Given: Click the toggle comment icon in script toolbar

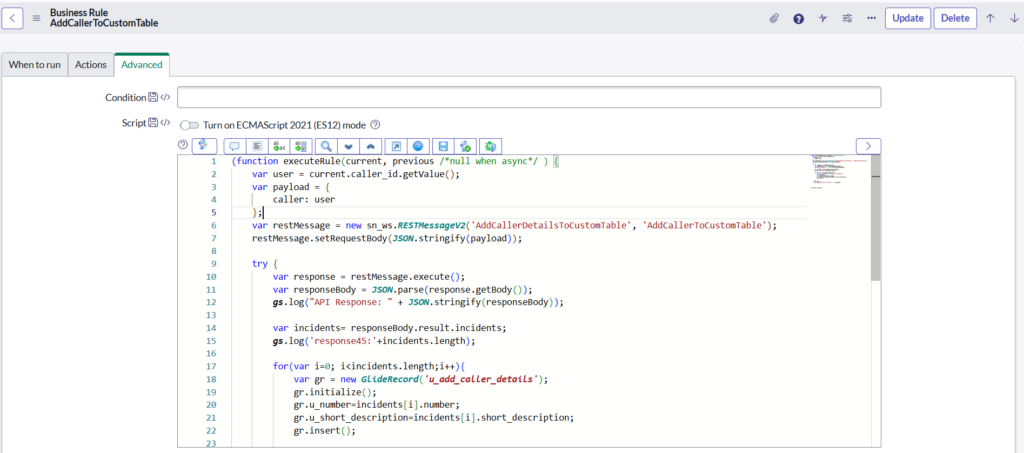Looking at the screenshot, I should [235, 146].
